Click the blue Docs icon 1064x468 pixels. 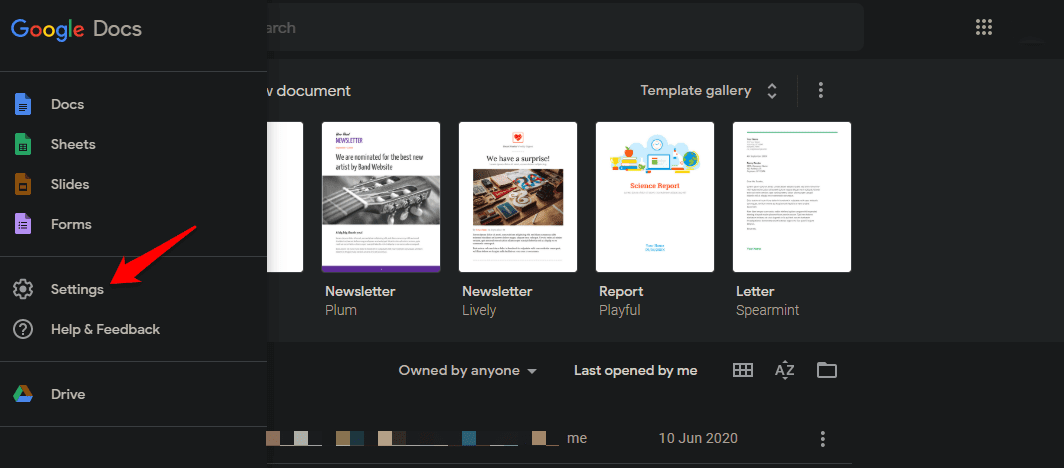tap(23, 104)
